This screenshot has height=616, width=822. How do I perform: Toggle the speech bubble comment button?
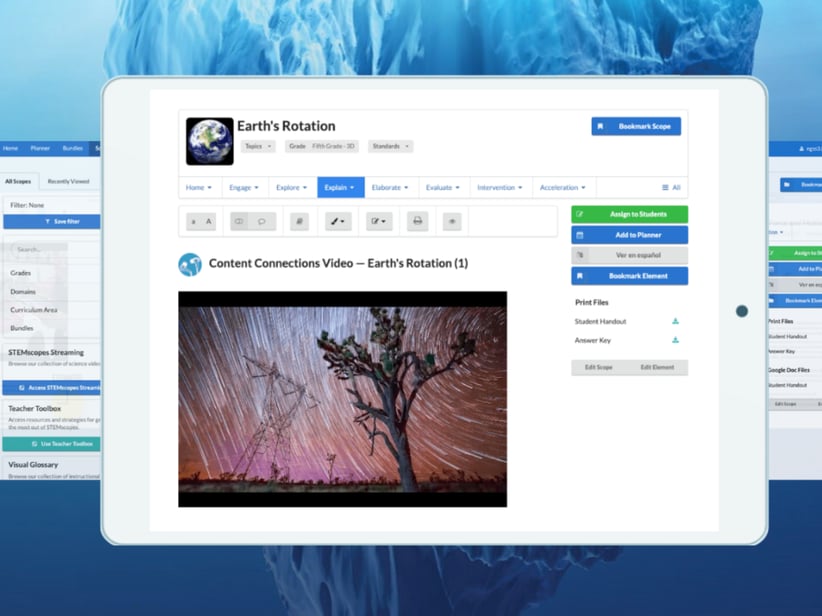pyautogui.click(x=262, y=221)
